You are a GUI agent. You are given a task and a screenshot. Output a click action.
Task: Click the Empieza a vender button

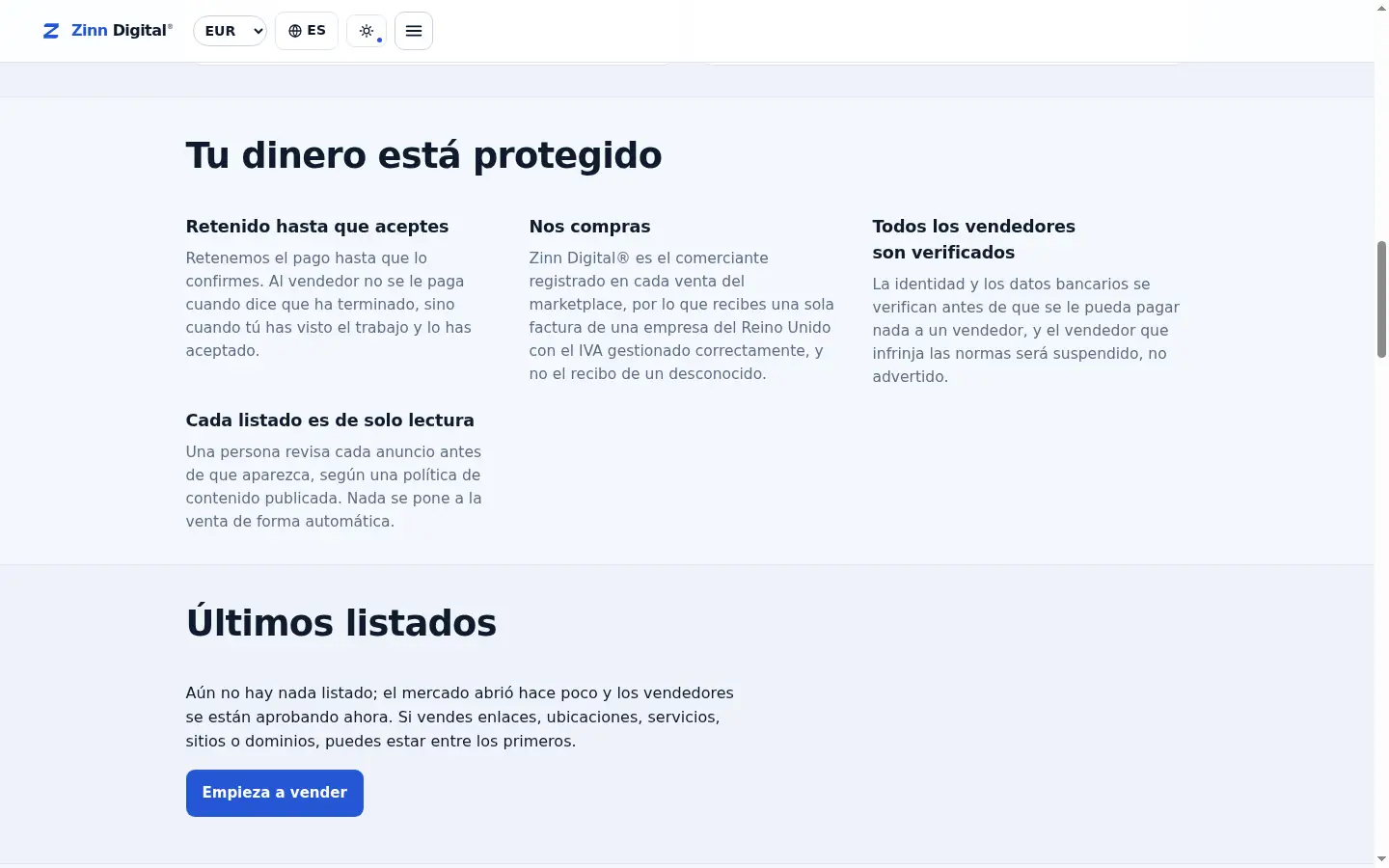coord(275,793)
